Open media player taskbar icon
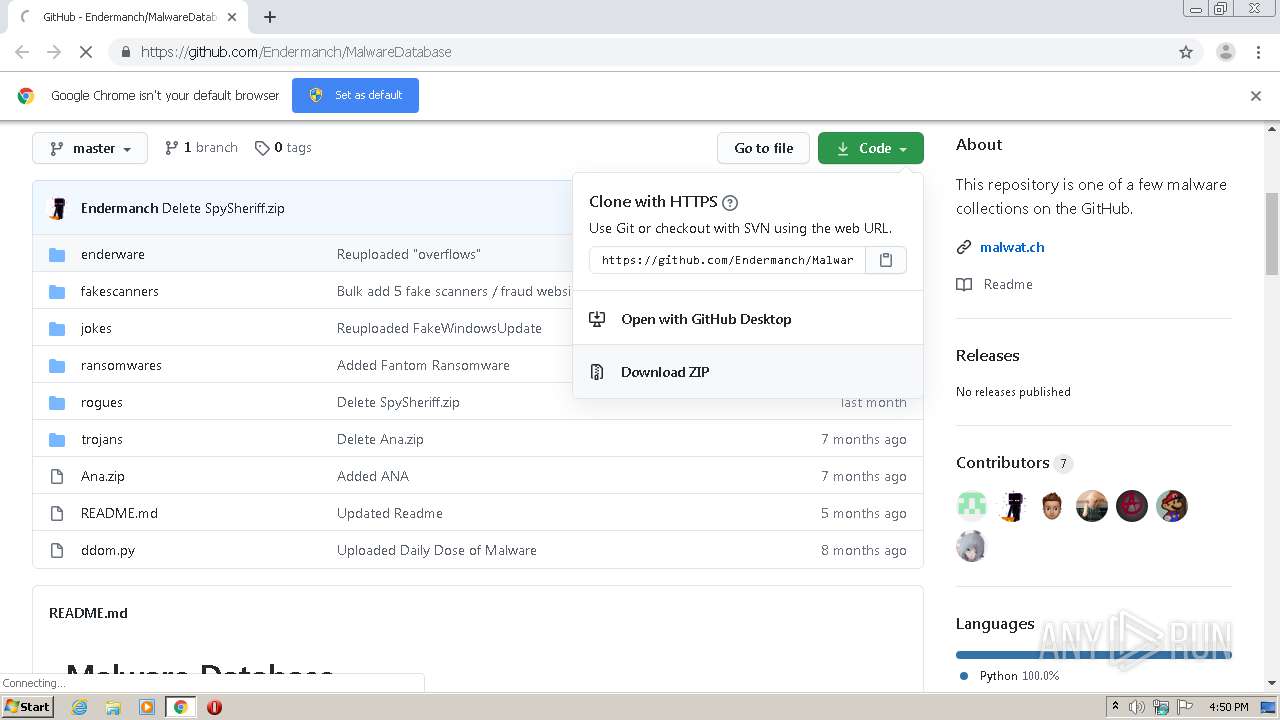 [x=147, y=707]
